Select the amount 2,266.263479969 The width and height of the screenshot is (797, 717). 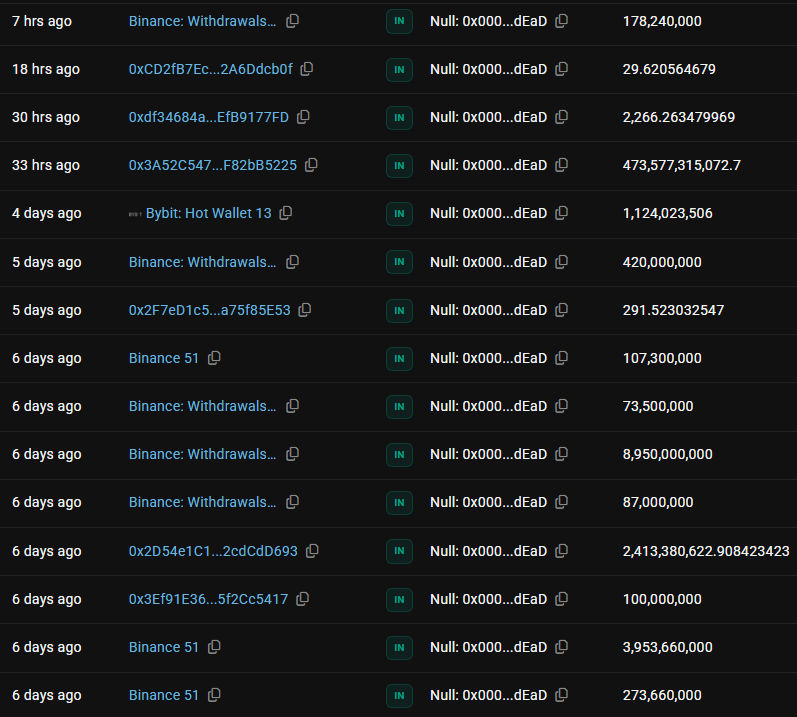click(679, 117)
